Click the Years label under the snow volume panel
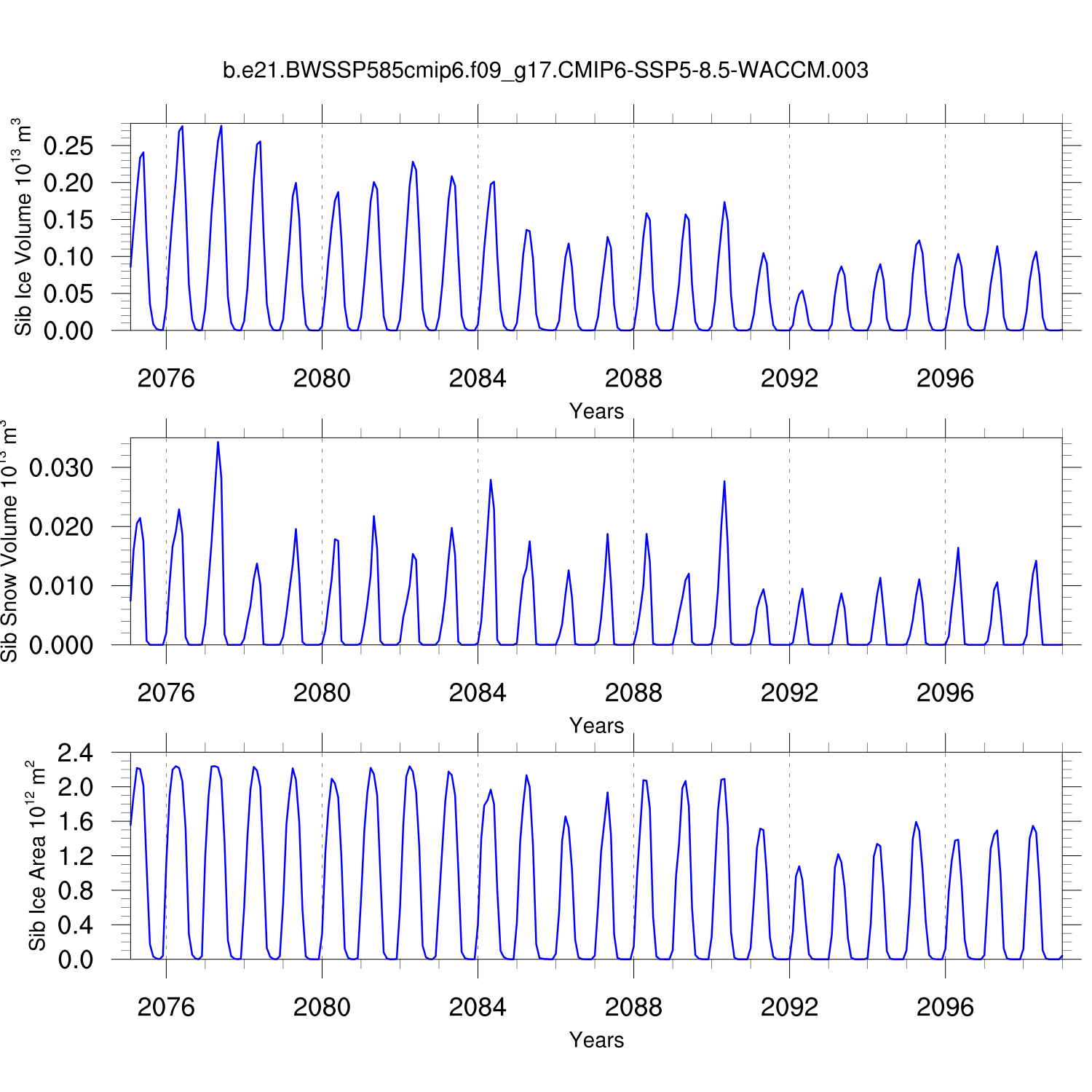The image size is (1092, 1092). (x=596, y=726)
